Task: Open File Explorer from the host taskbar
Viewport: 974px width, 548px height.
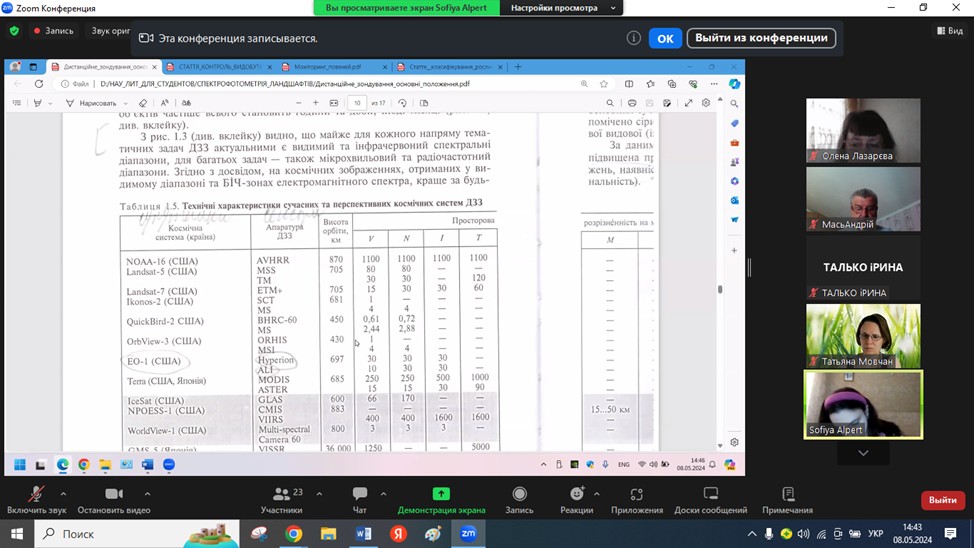Action: [328, 534]
